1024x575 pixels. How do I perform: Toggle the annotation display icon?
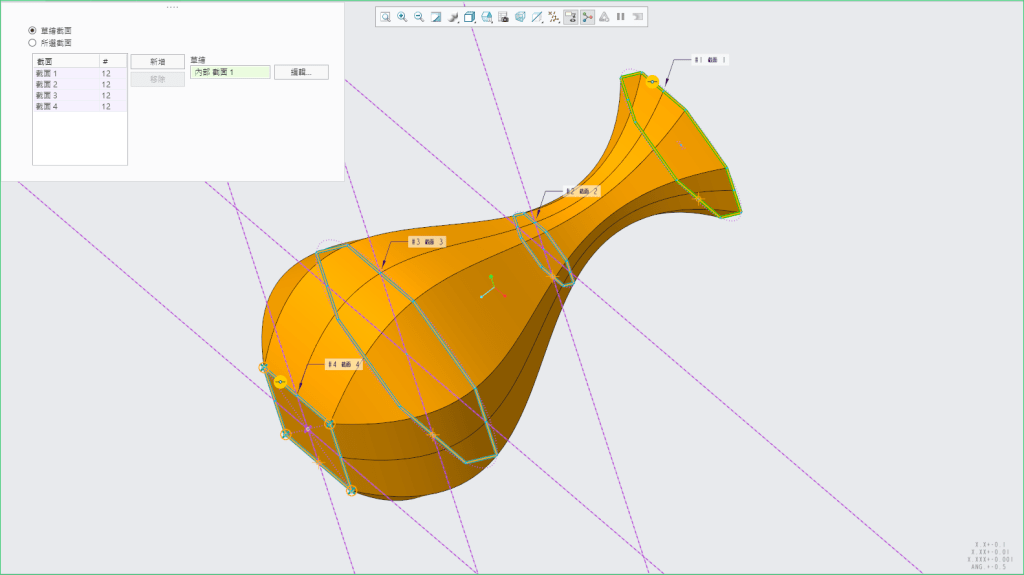(570, 17)
